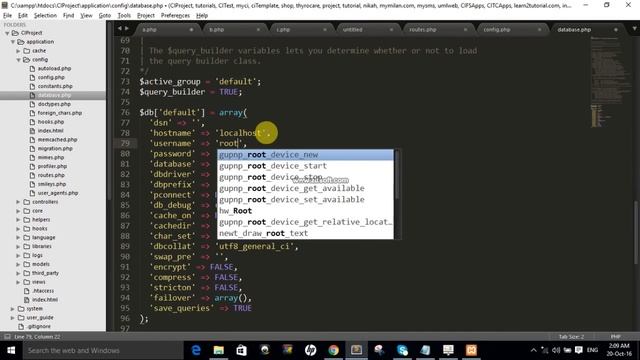Open migration.php in the sidebar
This screenshot has width=640, height=360.
point(55,149)
